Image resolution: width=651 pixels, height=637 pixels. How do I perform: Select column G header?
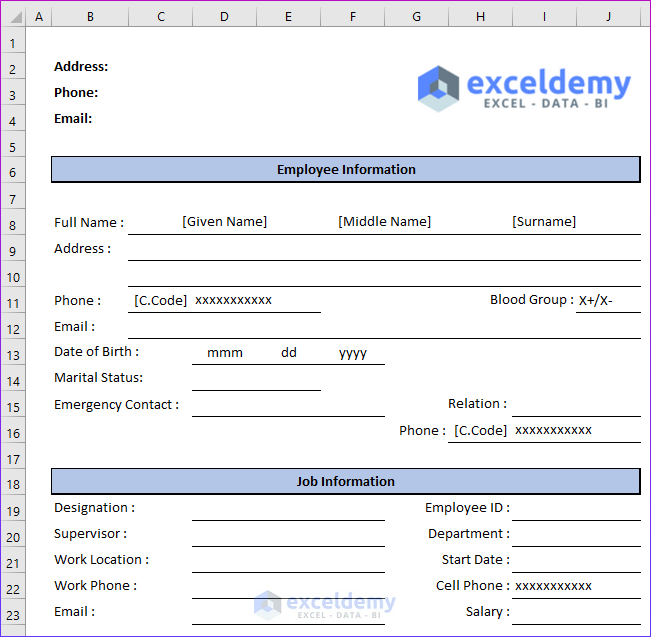pyautogui.click(x=416, y=17)
